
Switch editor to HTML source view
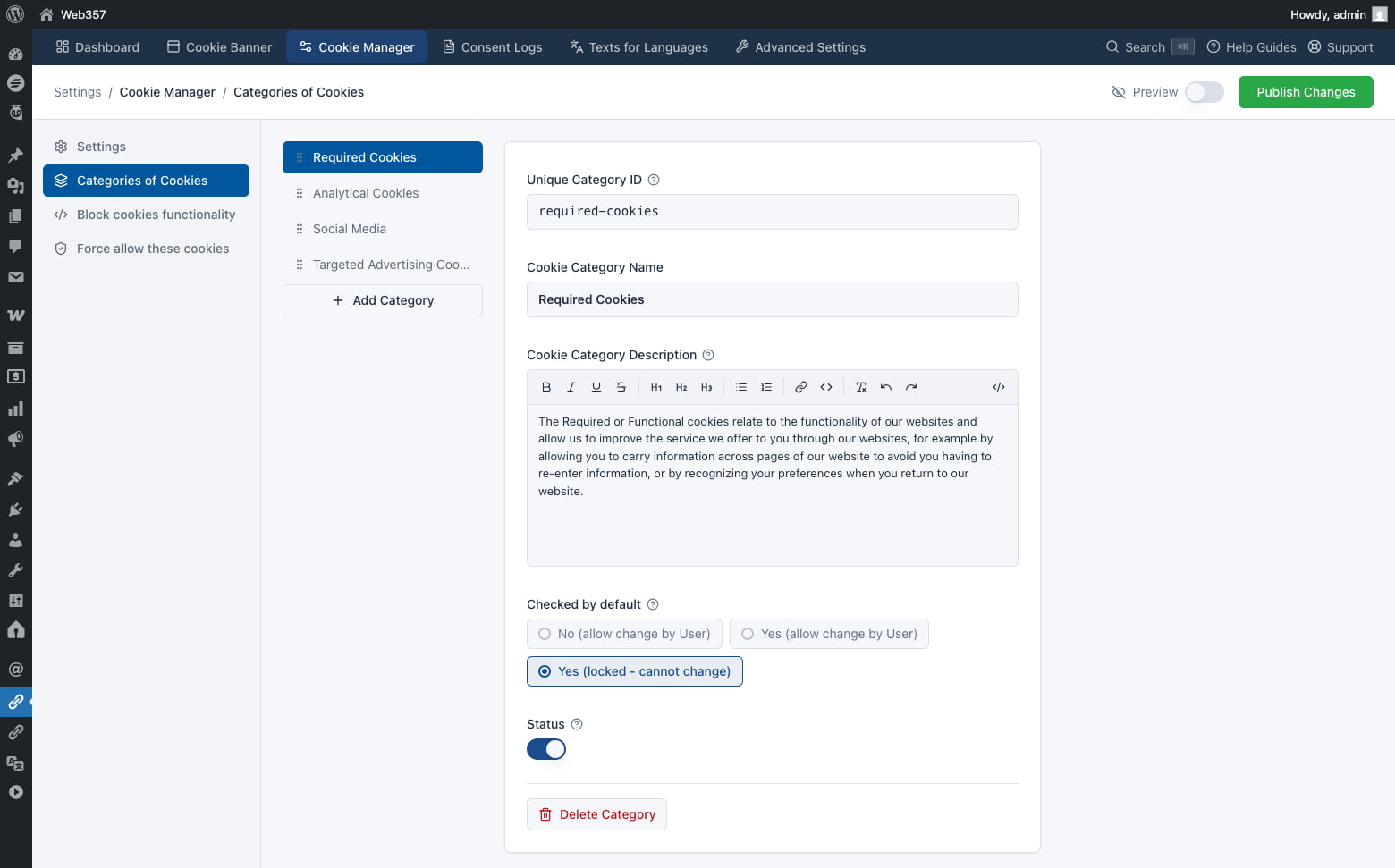[x=999, y=387]
